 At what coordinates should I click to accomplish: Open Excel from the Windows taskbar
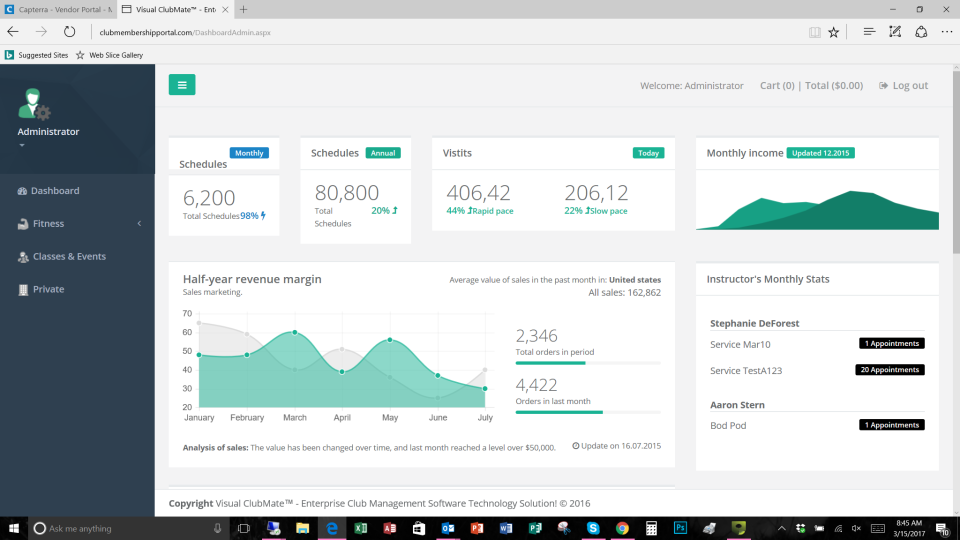360,528
